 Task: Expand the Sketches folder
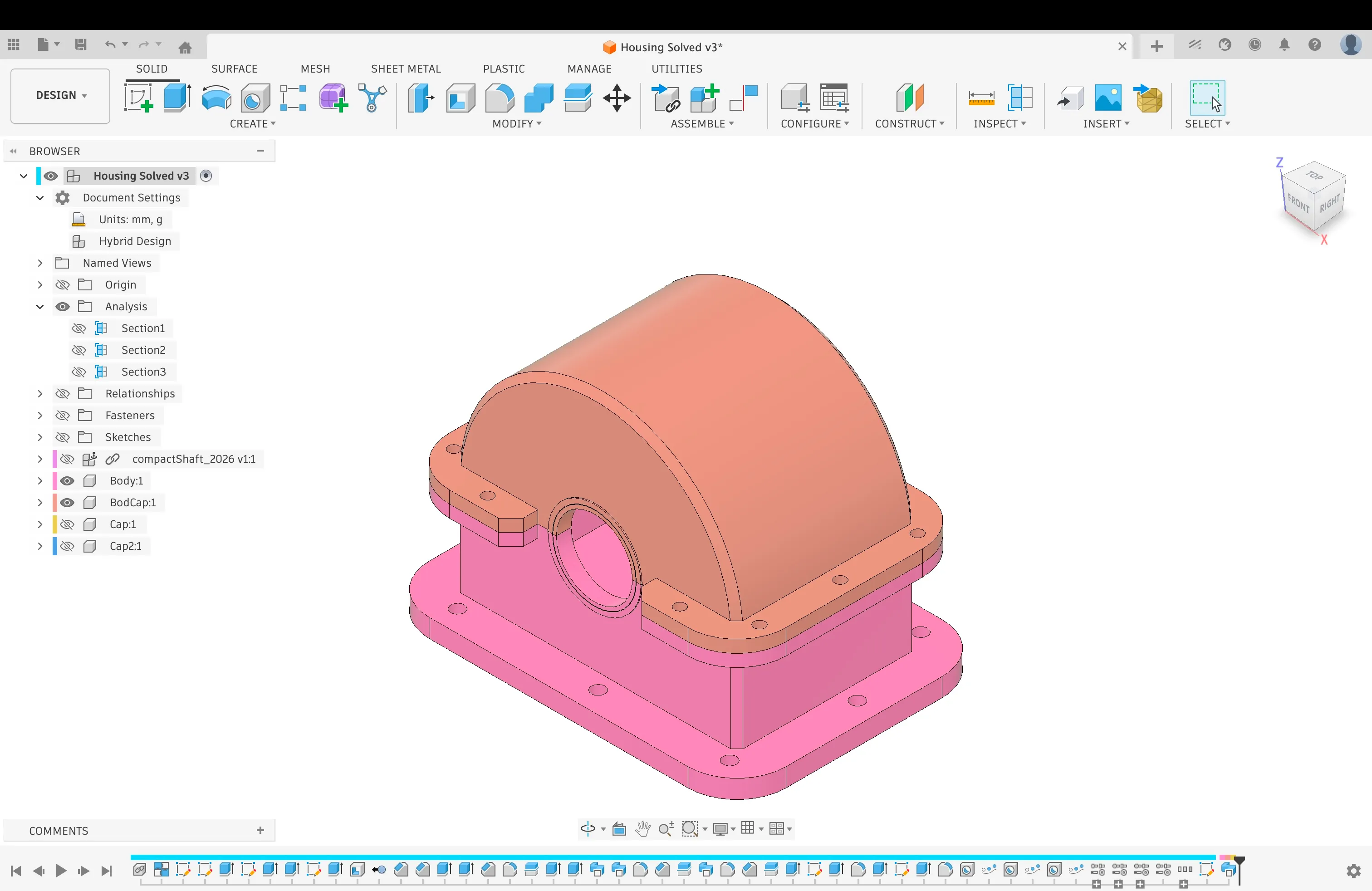point(40,437)
